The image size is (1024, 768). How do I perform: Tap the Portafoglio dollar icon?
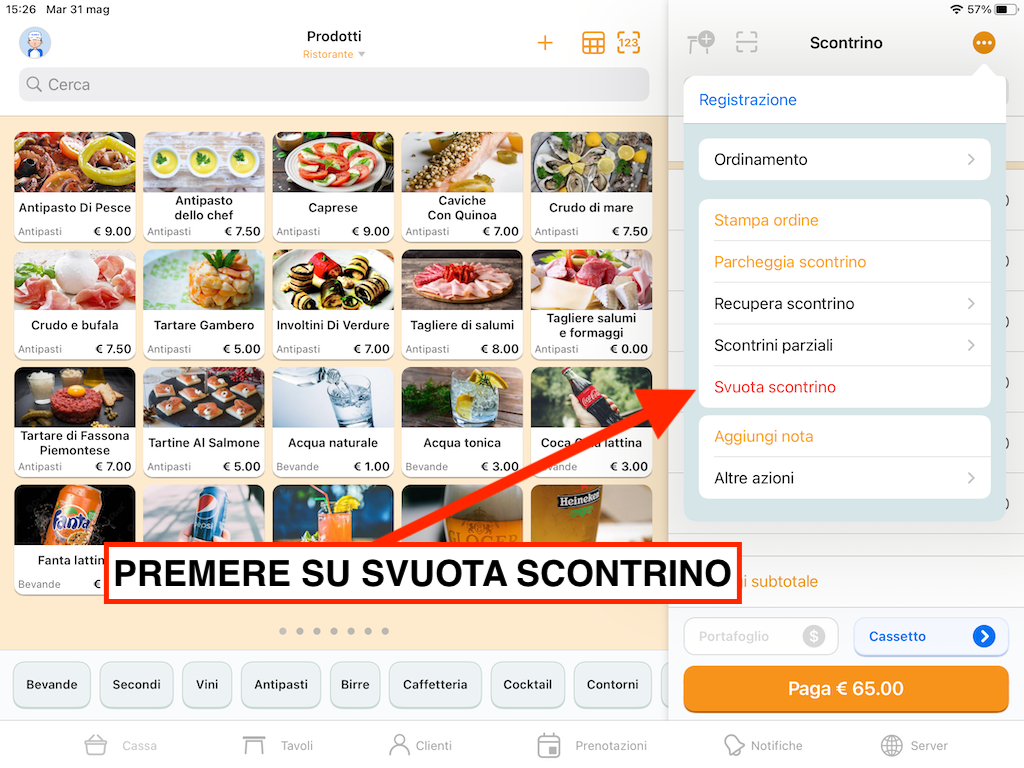coord(814,636)
